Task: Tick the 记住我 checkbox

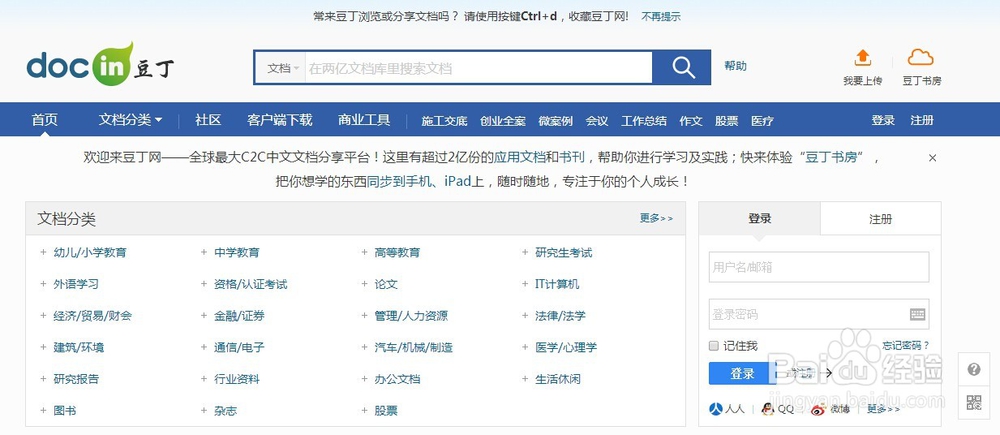Action: tap(714, 346)
